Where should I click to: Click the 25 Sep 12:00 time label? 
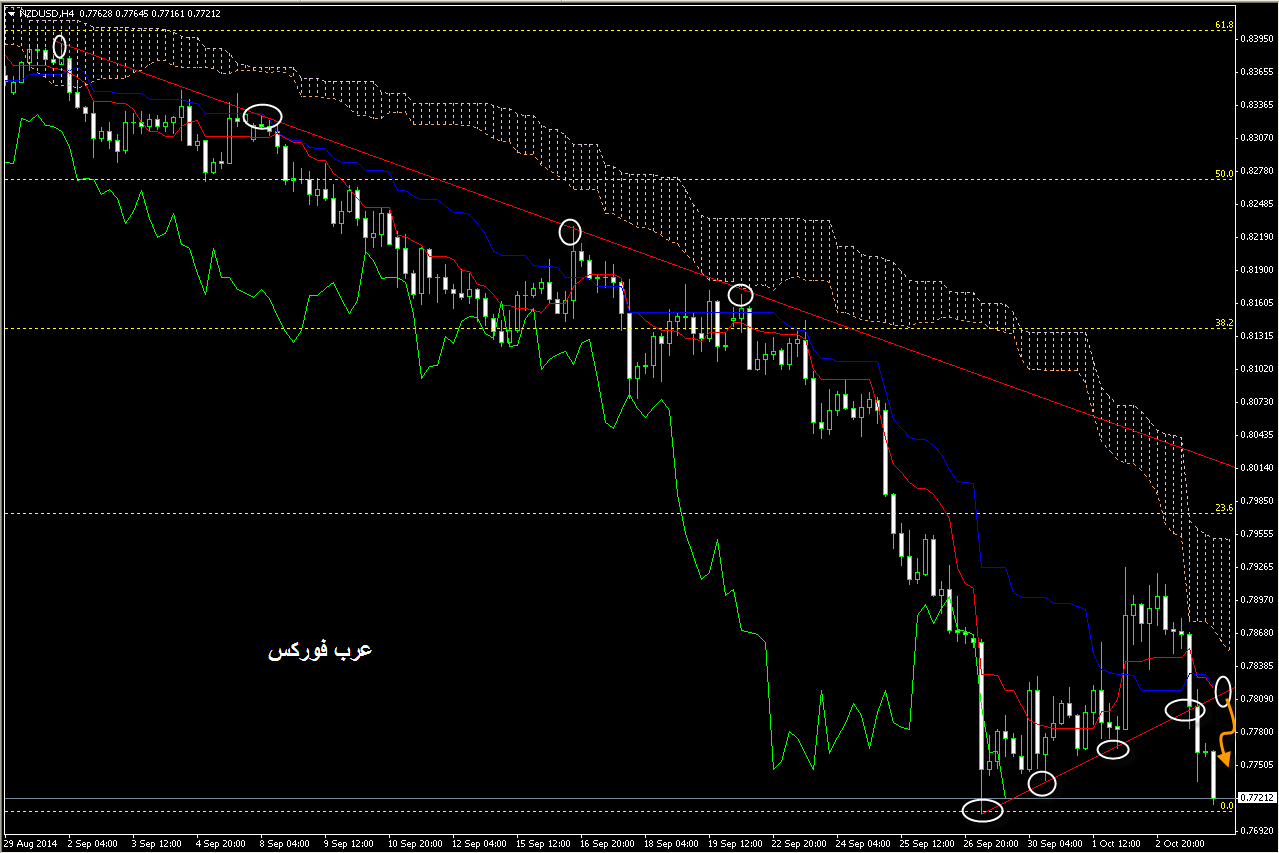pyautogui.click(x=926, y=844)
